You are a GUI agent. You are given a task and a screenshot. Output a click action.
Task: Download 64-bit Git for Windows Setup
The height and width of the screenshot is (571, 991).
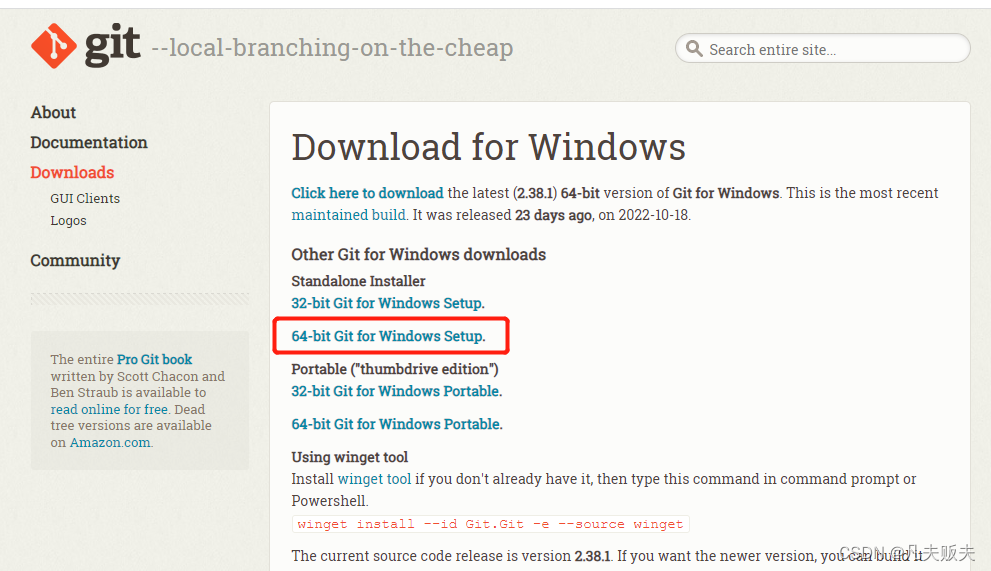(x=388, y=336)
